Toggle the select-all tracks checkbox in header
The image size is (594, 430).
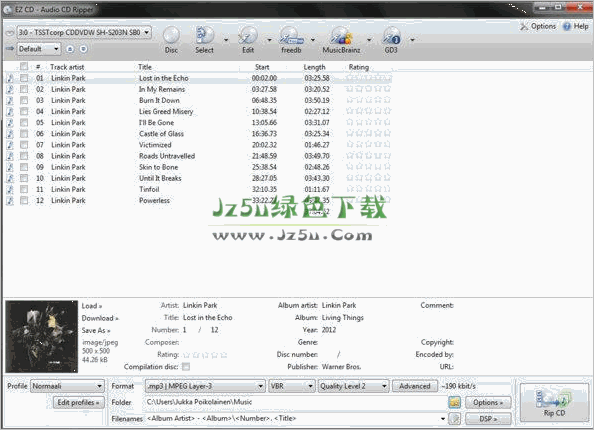(24, 66)
